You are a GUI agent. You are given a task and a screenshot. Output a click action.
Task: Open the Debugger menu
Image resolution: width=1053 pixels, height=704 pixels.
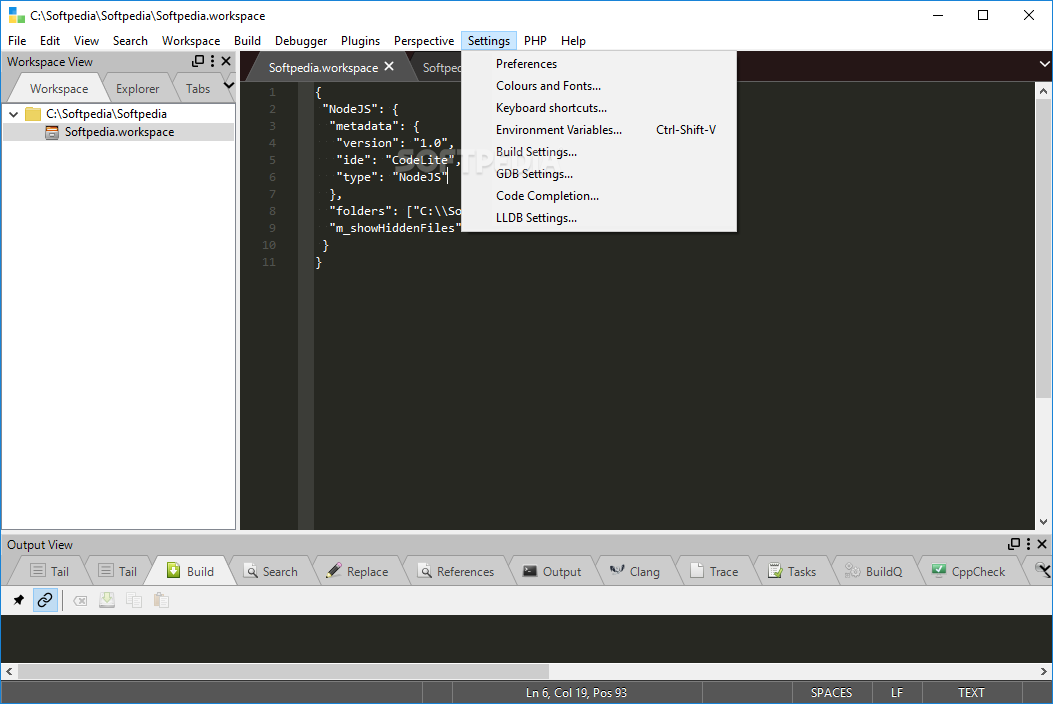301,41
